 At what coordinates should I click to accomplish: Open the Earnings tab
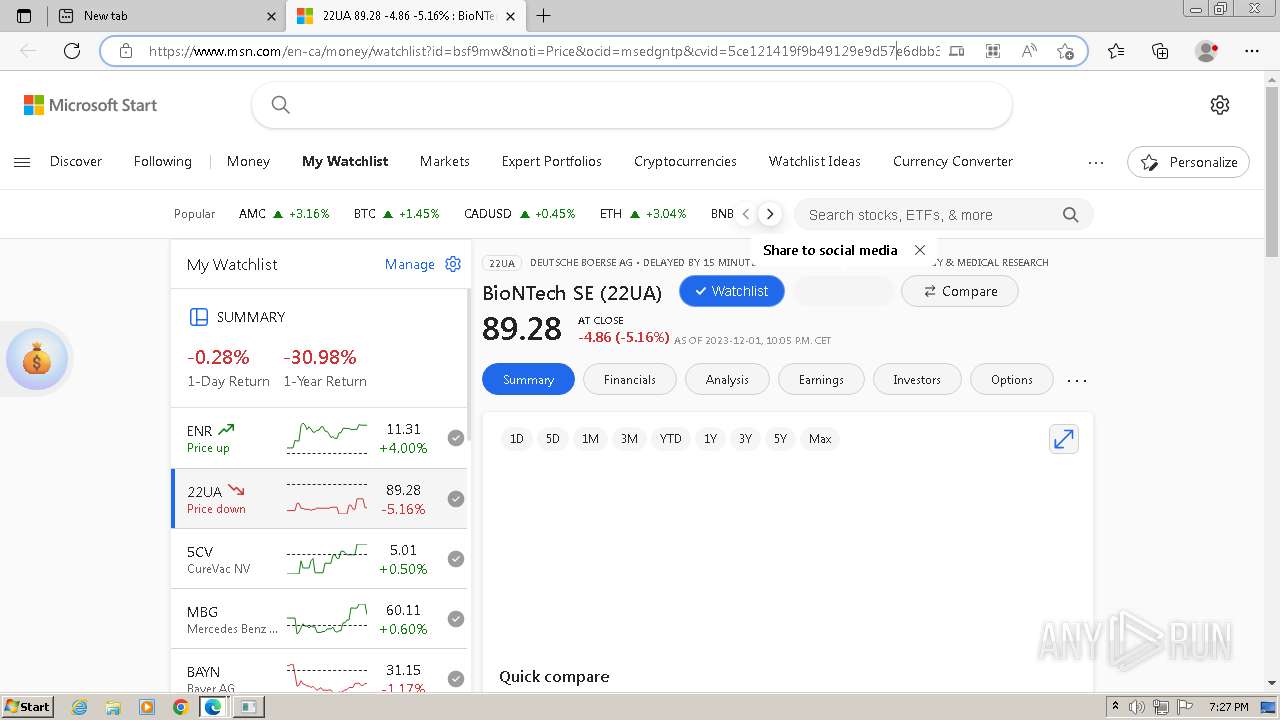(x=821, y=380)
